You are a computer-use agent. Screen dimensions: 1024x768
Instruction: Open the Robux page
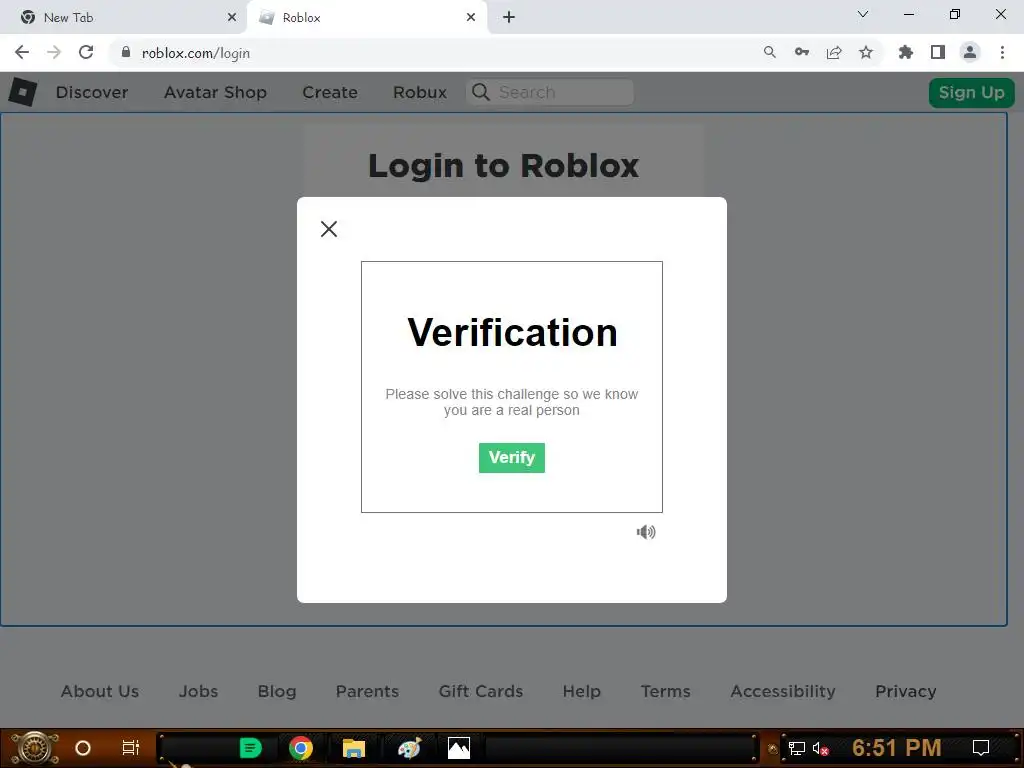[420, 92]
